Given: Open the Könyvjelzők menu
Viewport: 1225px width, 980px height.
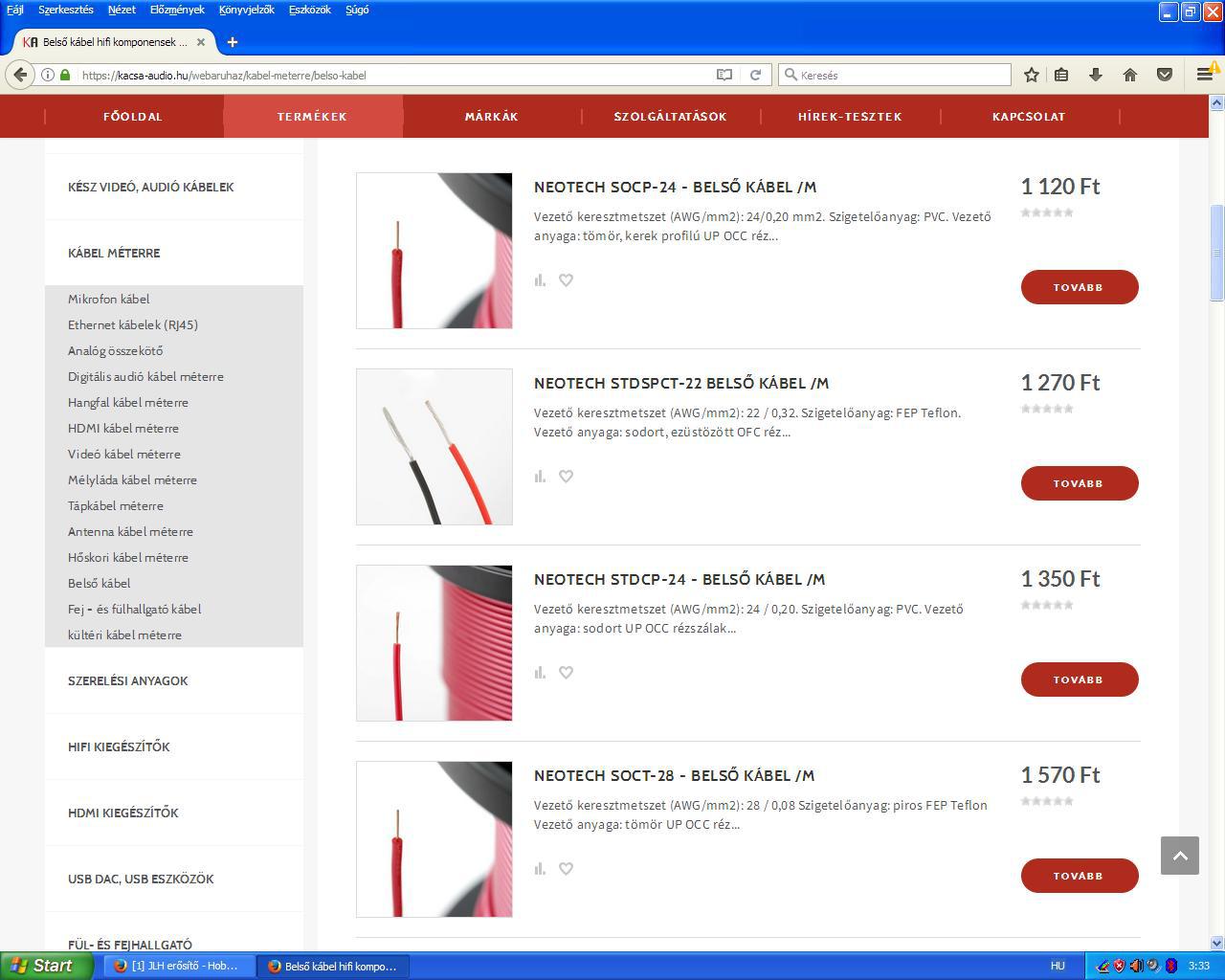Looking at the screenshot, I should (247, 10).
